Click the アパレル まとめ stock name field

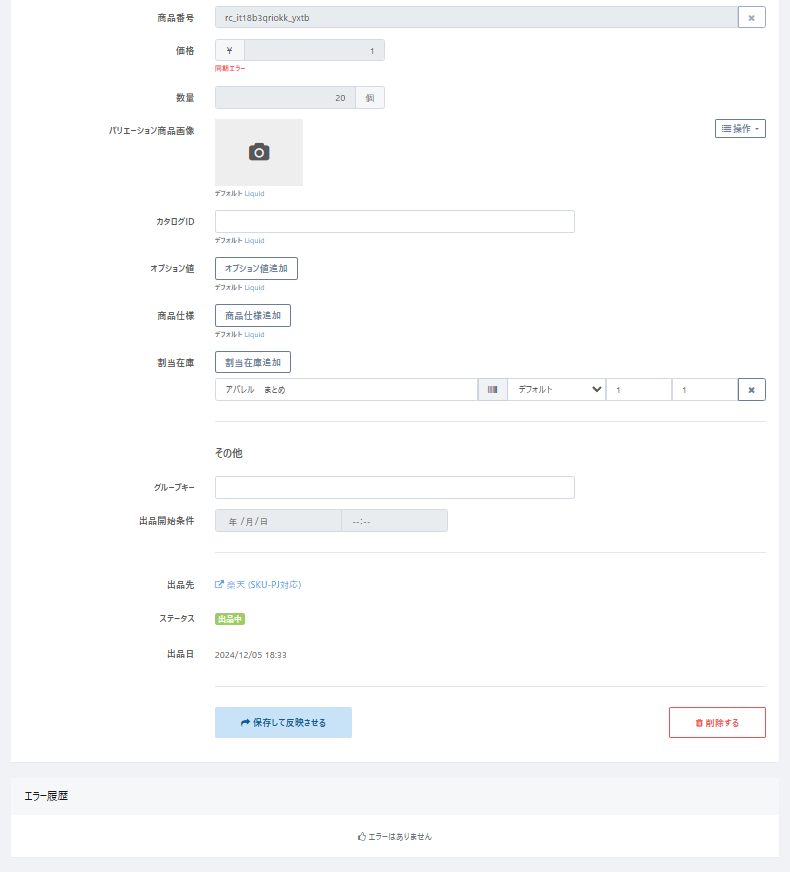[x=346, y=389]
